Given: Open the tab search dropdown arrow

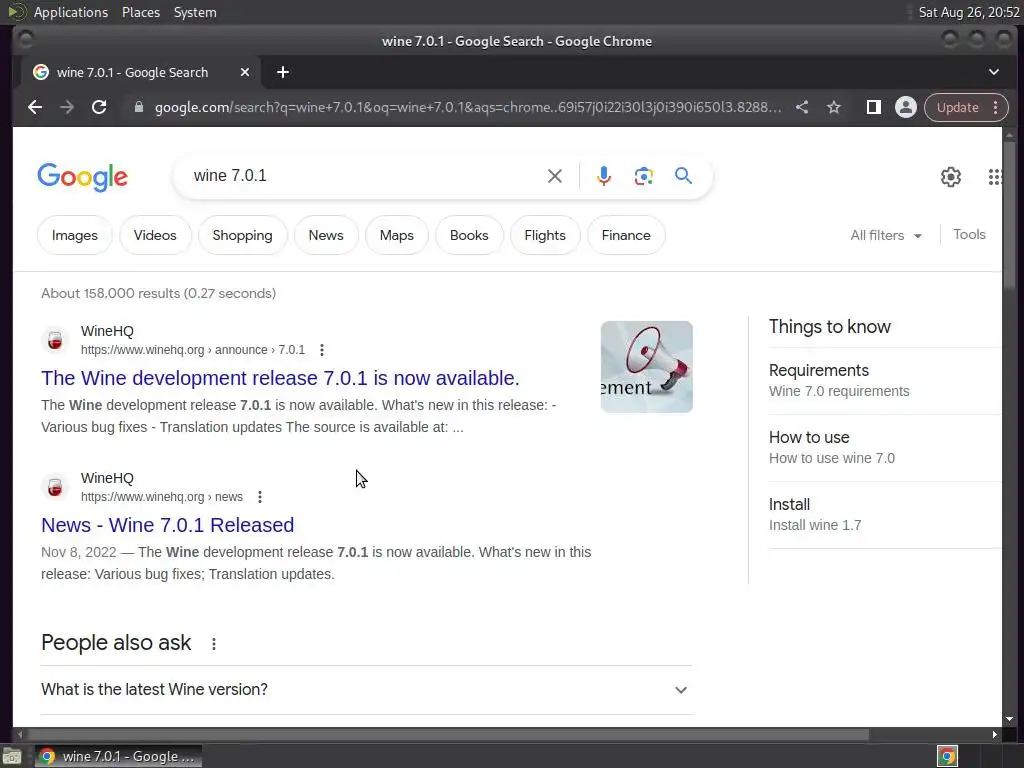Looking at the screenshot, I should point(993,72).
